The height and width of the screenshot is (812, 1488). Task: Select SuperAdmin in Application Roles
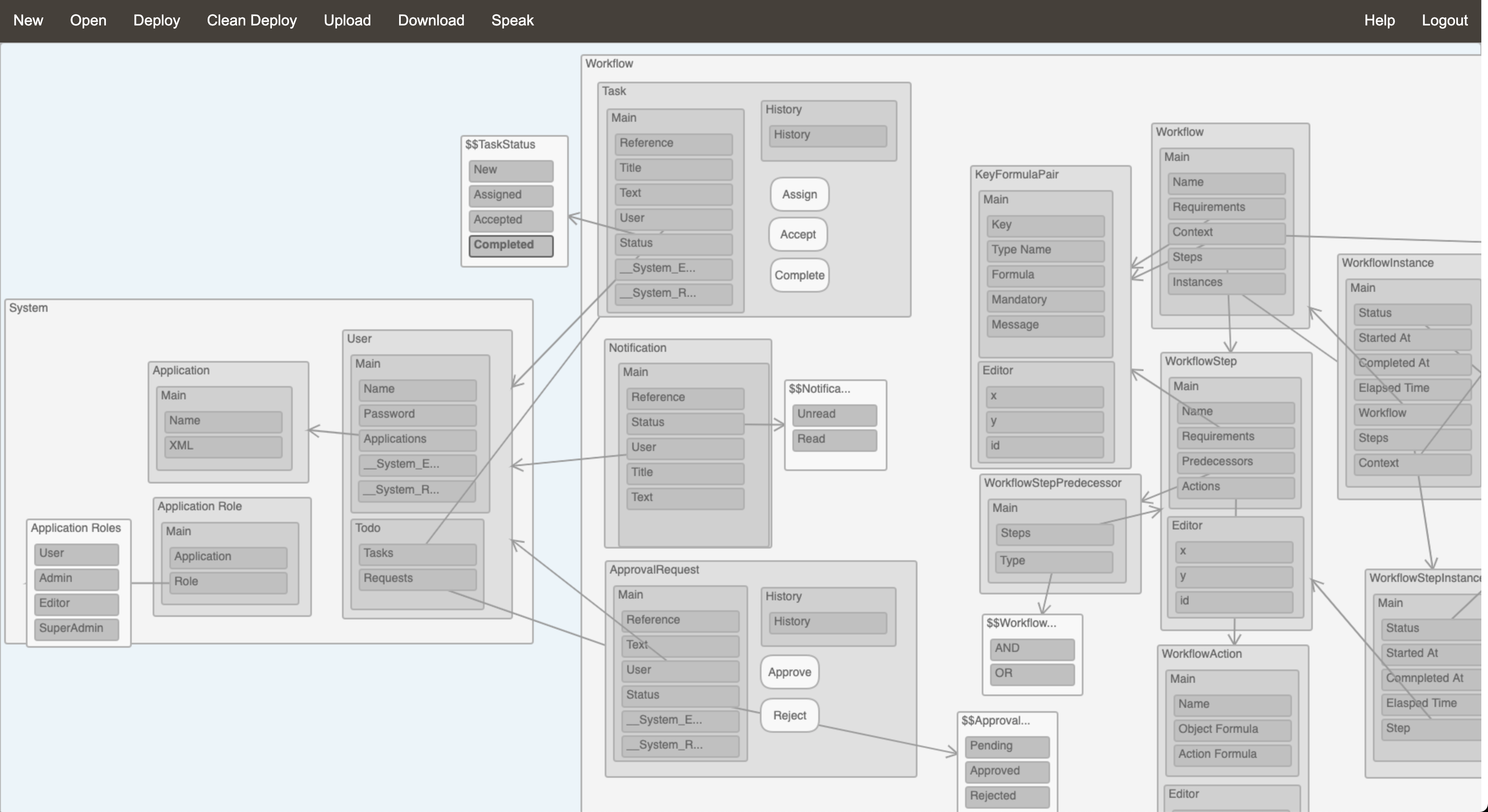[76, 628]
